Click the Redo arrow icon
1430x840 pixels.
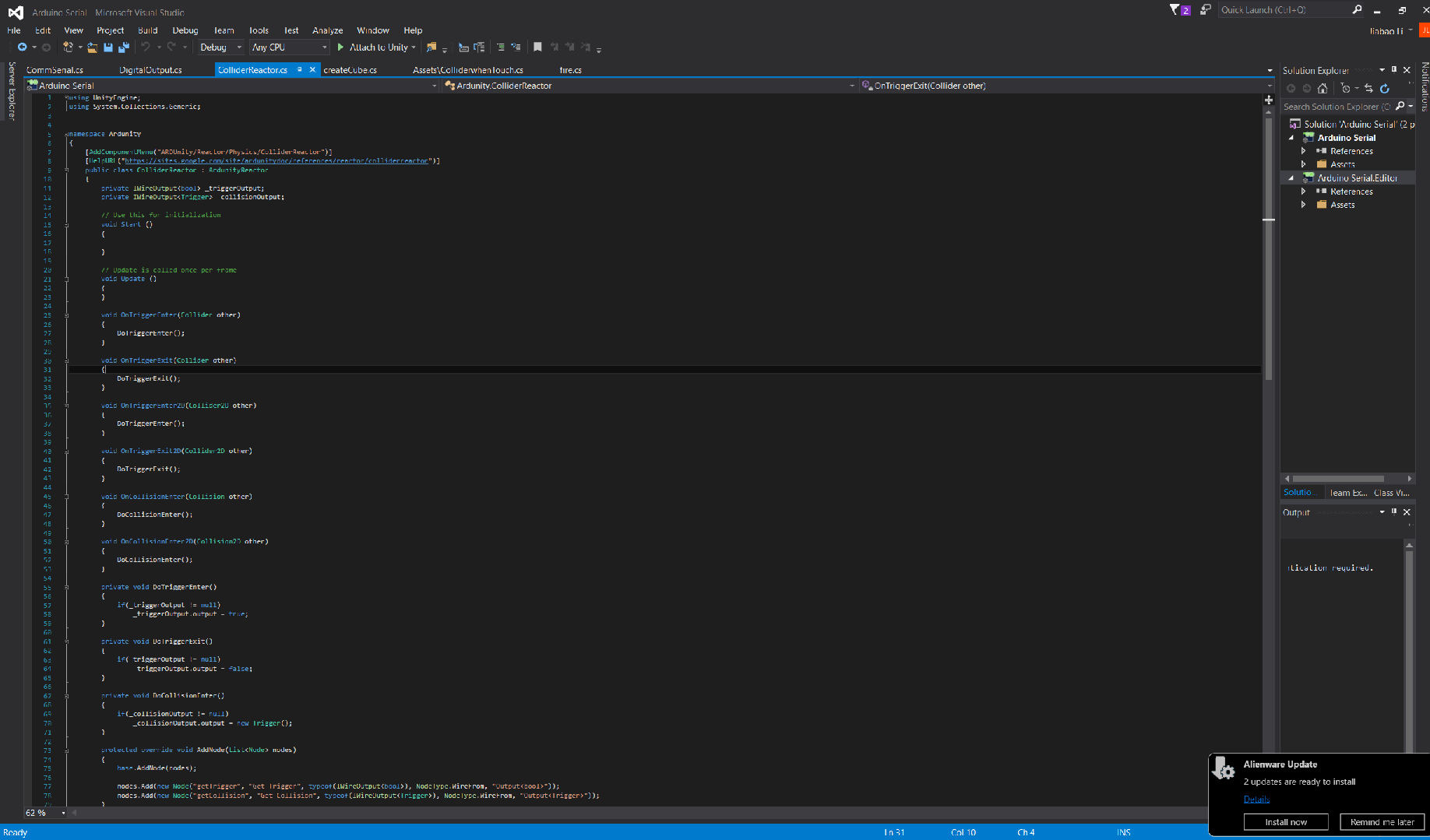pos(171,47)
